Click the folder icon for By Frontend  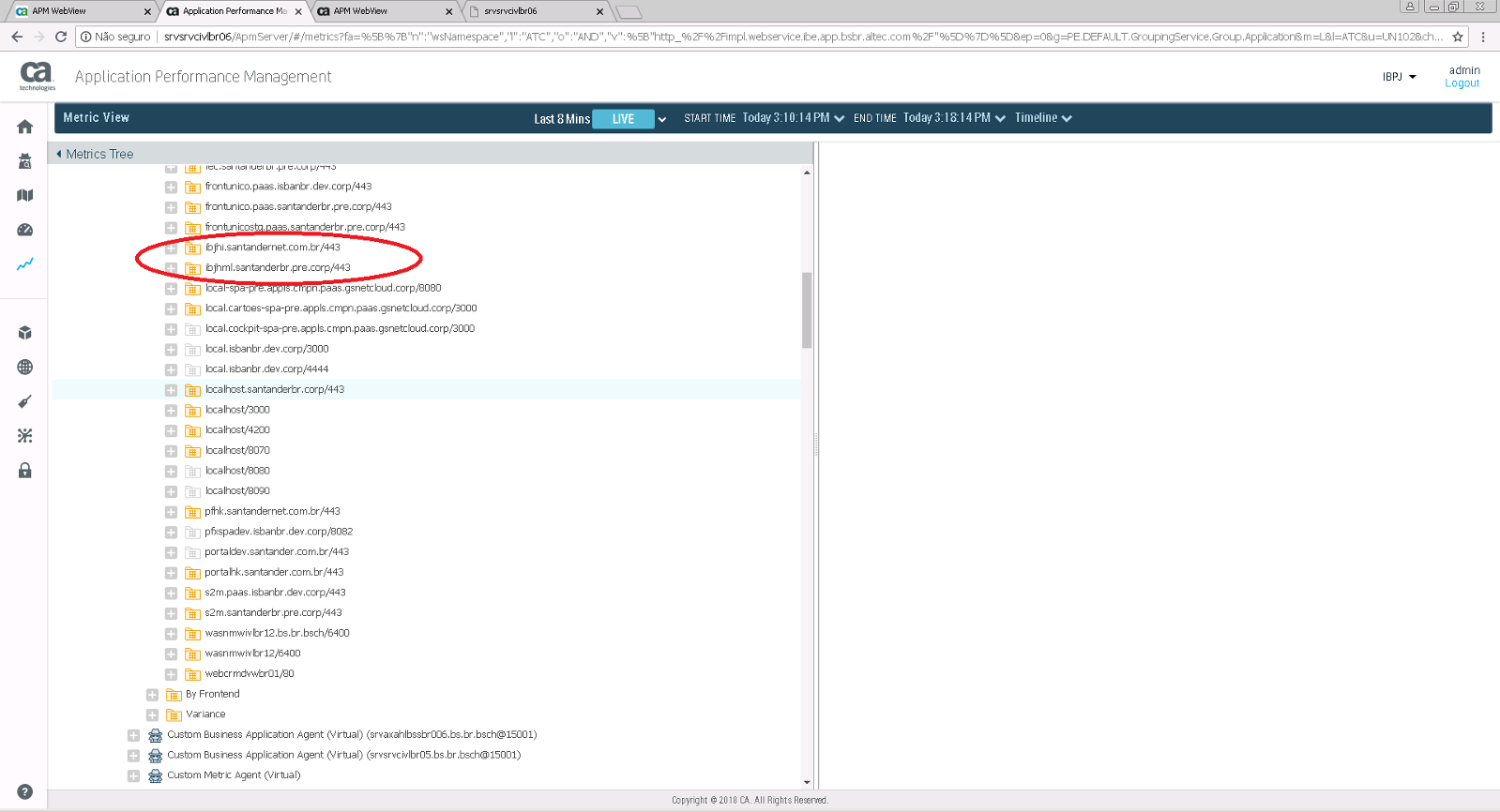point(174,695)
